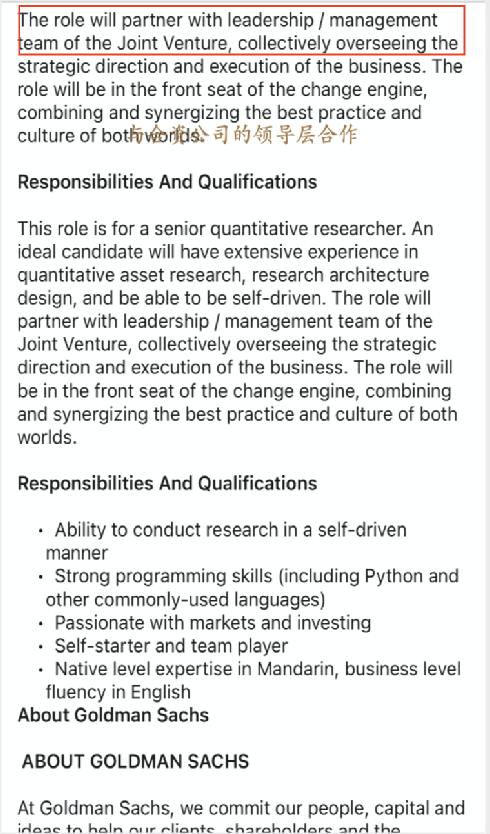Viewport: 490px width, 834px height.
Task: Click the red-outlined sentence at the top
Action: (242, 31)
